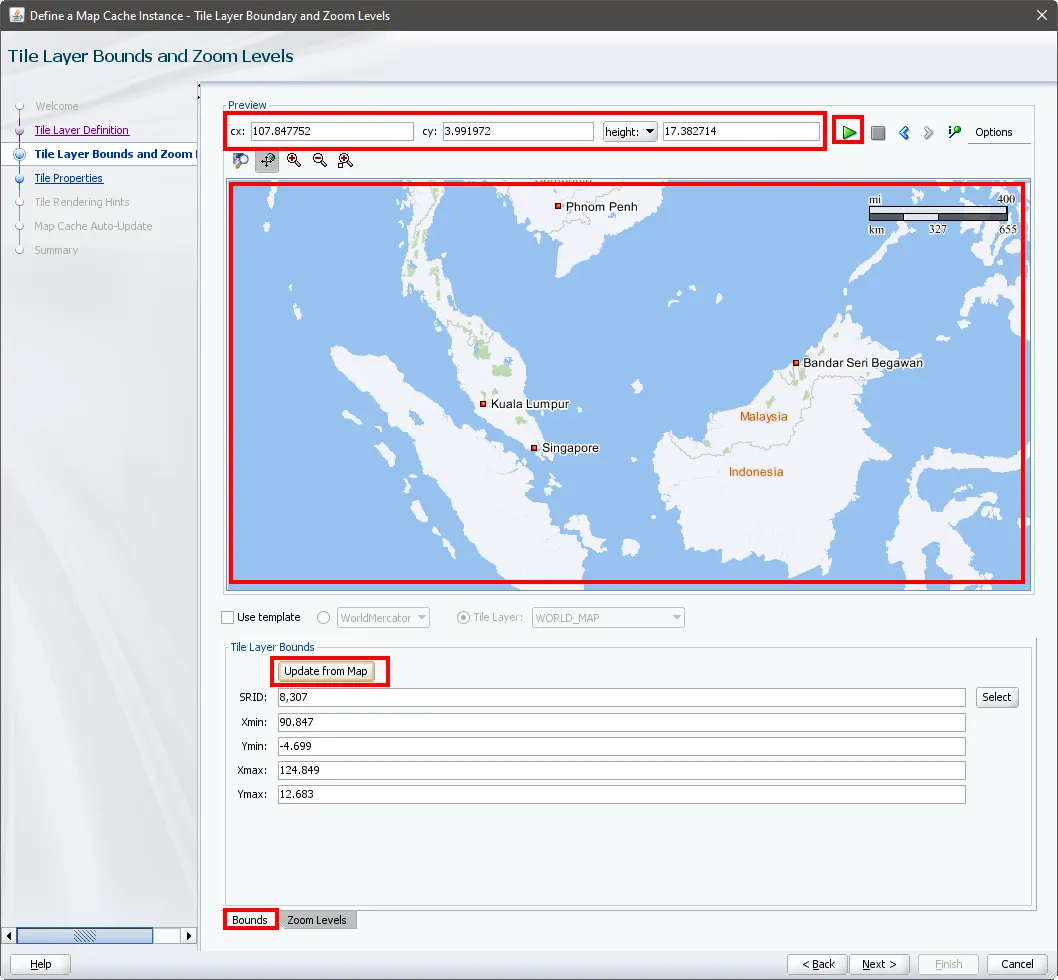Viewport: 1058px width, 980px height.
Task: Open the WORLD_MAP tile layer dropdown
Action: pyautogui.click(x=608, y=618)
